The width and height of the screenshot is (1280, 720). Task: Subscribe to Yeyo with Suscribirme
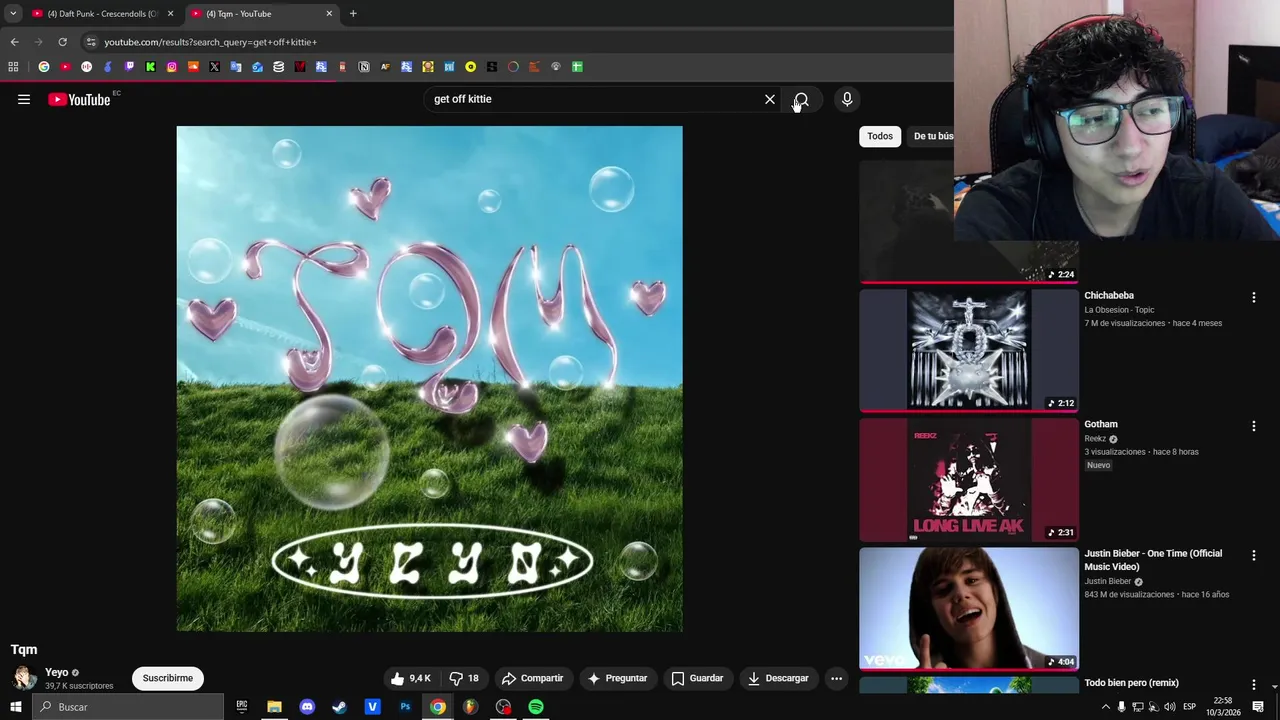click(x=168, y=678)
